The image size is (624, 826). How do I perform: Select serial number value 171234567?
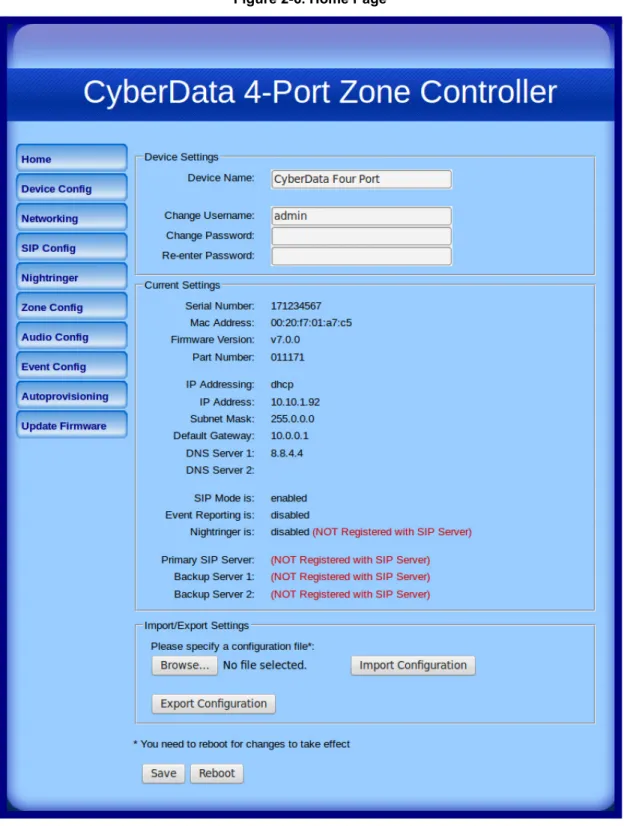[x=296, y=306]
